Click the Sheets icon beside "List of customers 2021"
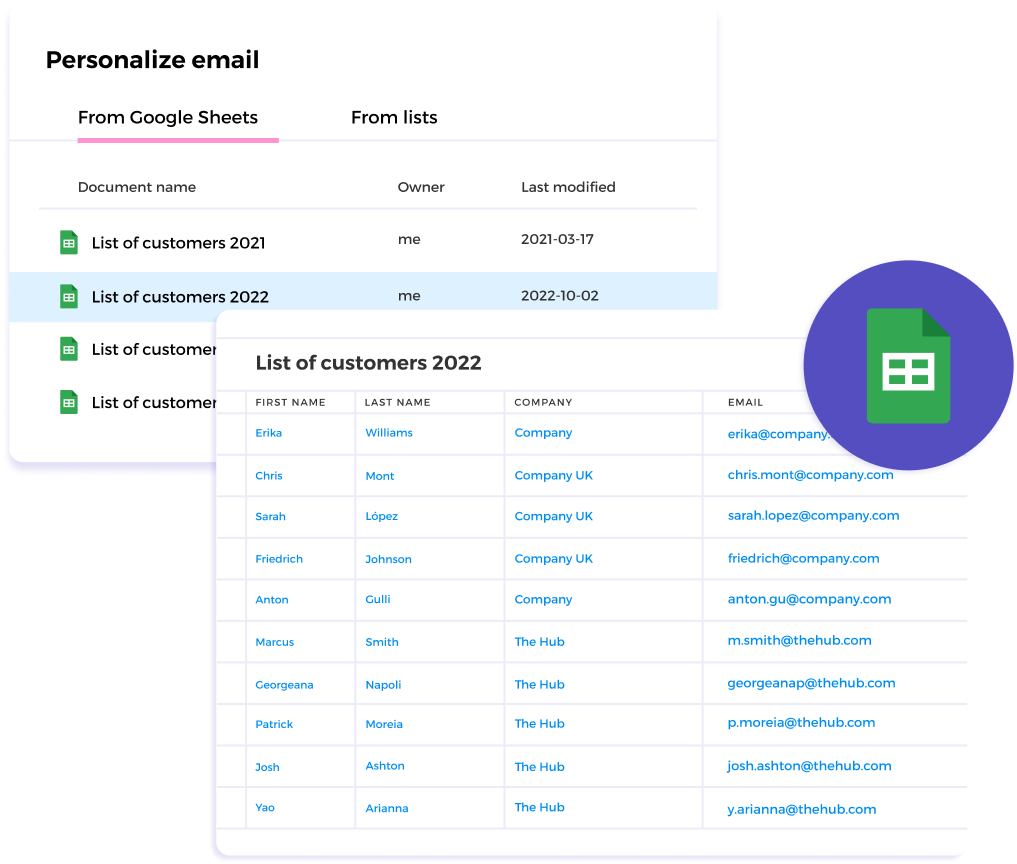 tap(68, 242)
